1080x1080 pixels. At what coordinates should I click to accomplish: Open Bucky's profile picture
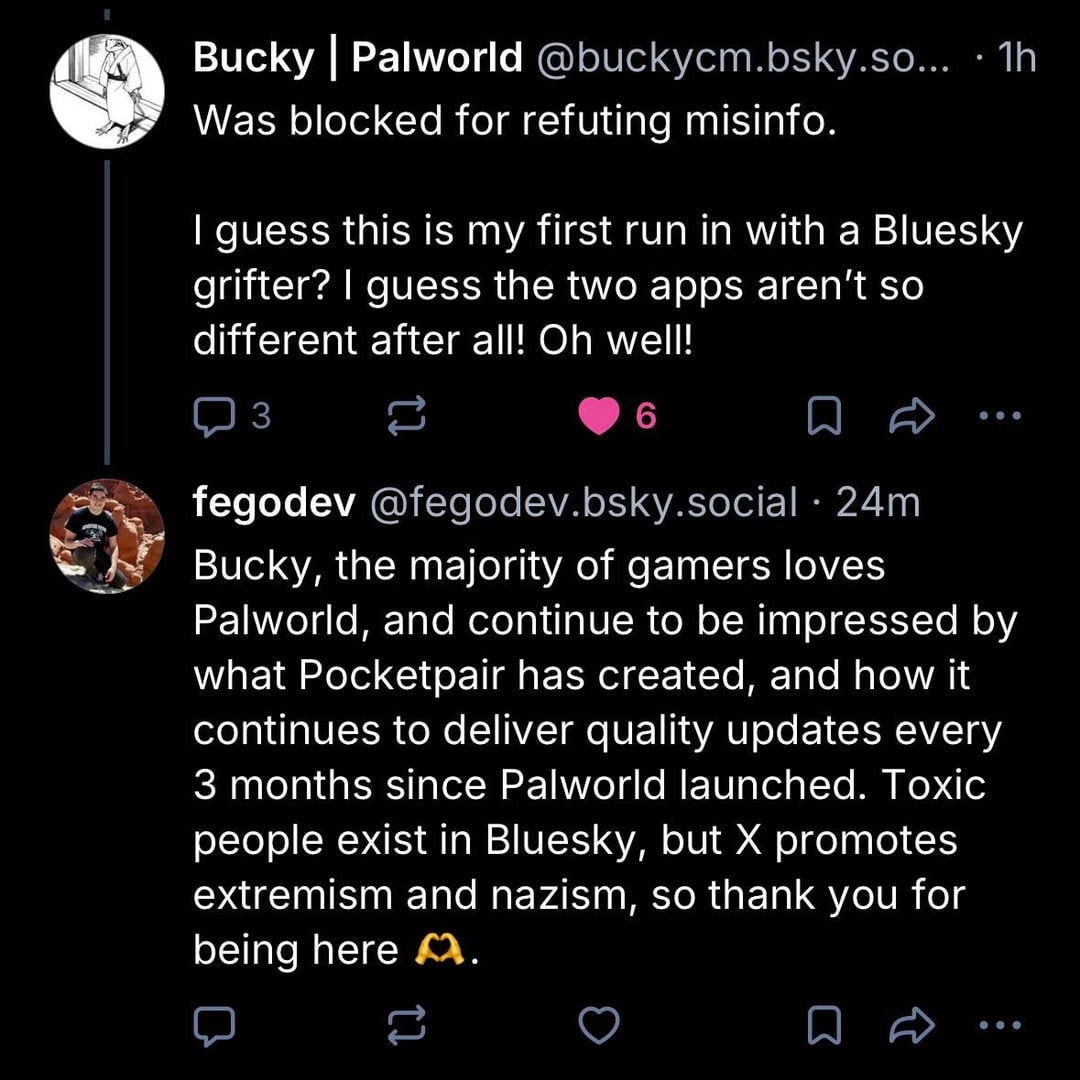(107, 92)
